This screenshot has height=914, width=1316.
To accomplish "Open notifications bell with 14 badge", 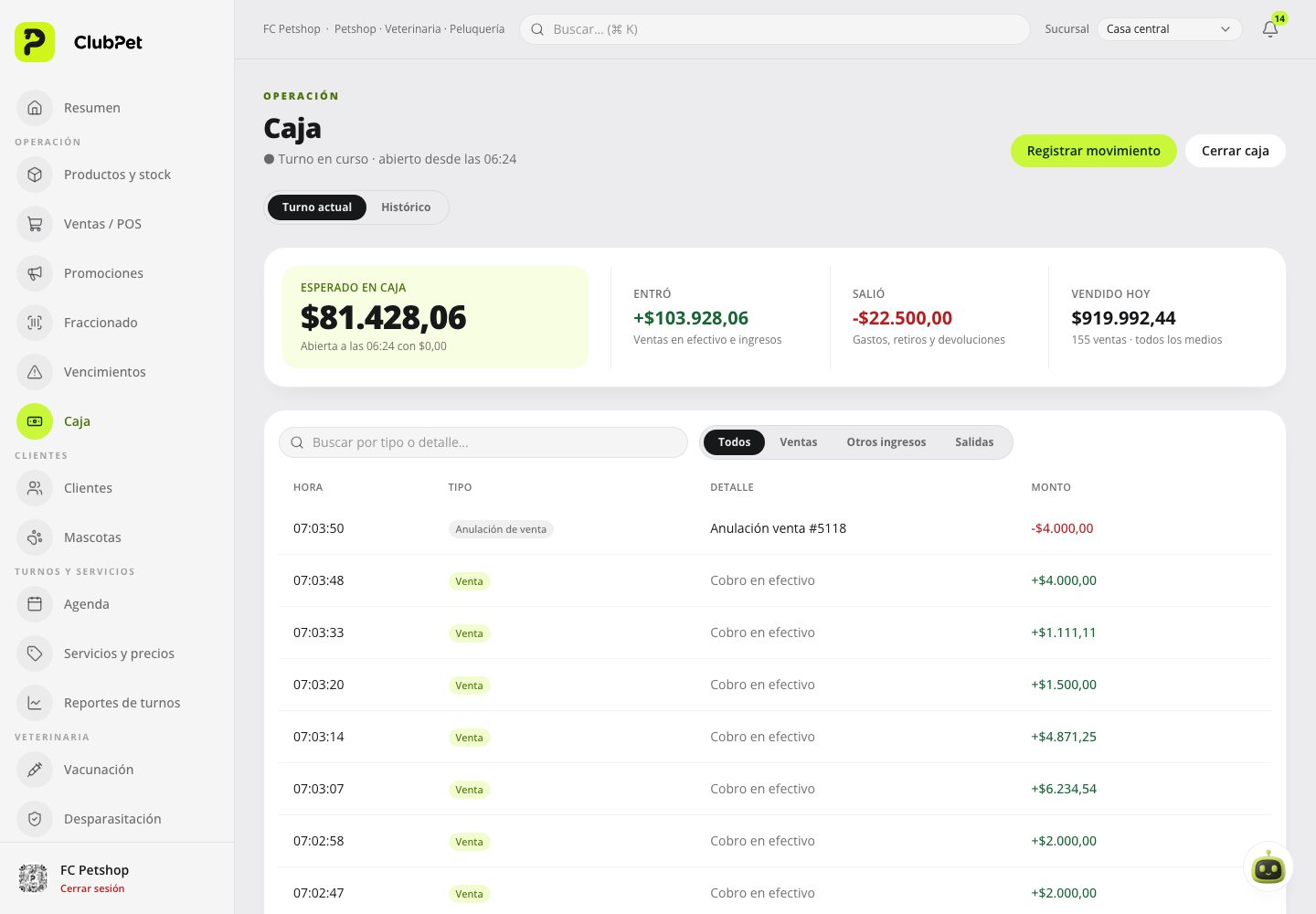I will click(x=1270, y=28).
